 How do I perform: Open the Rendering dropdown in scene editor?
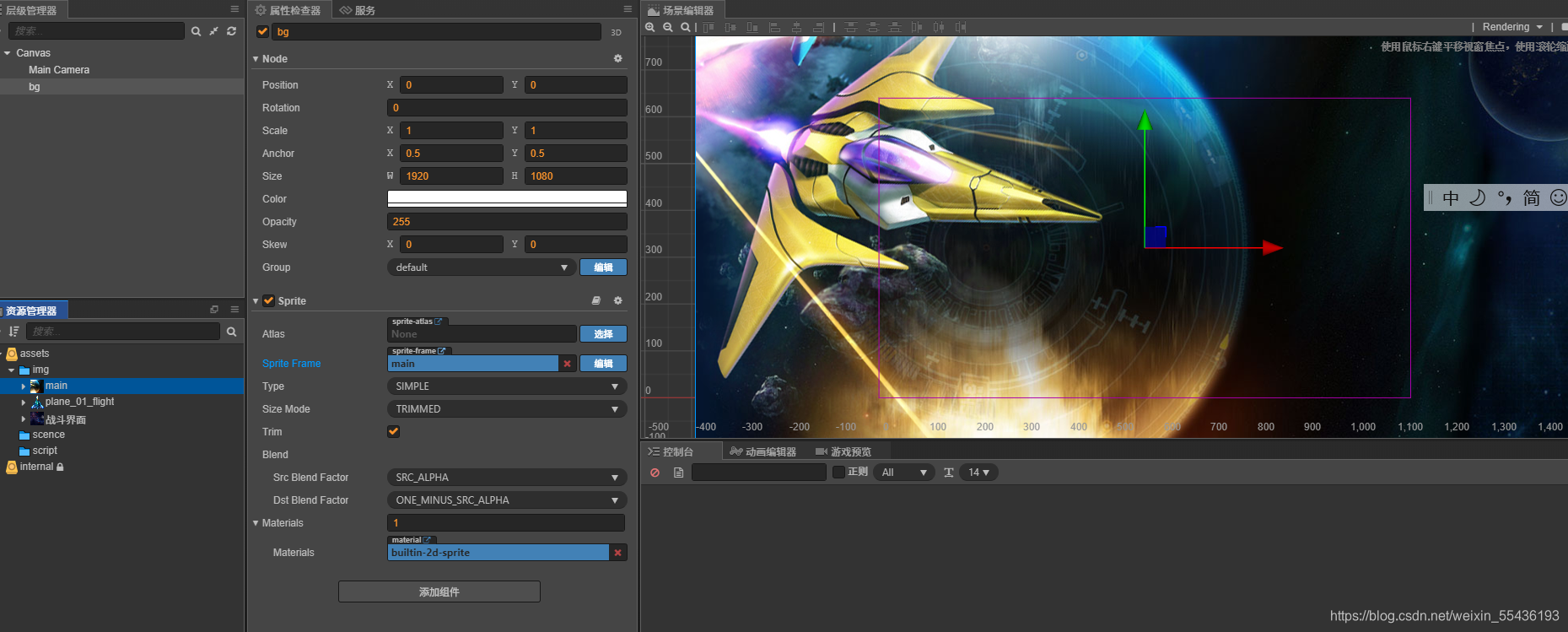click(x=1513, y=27)
